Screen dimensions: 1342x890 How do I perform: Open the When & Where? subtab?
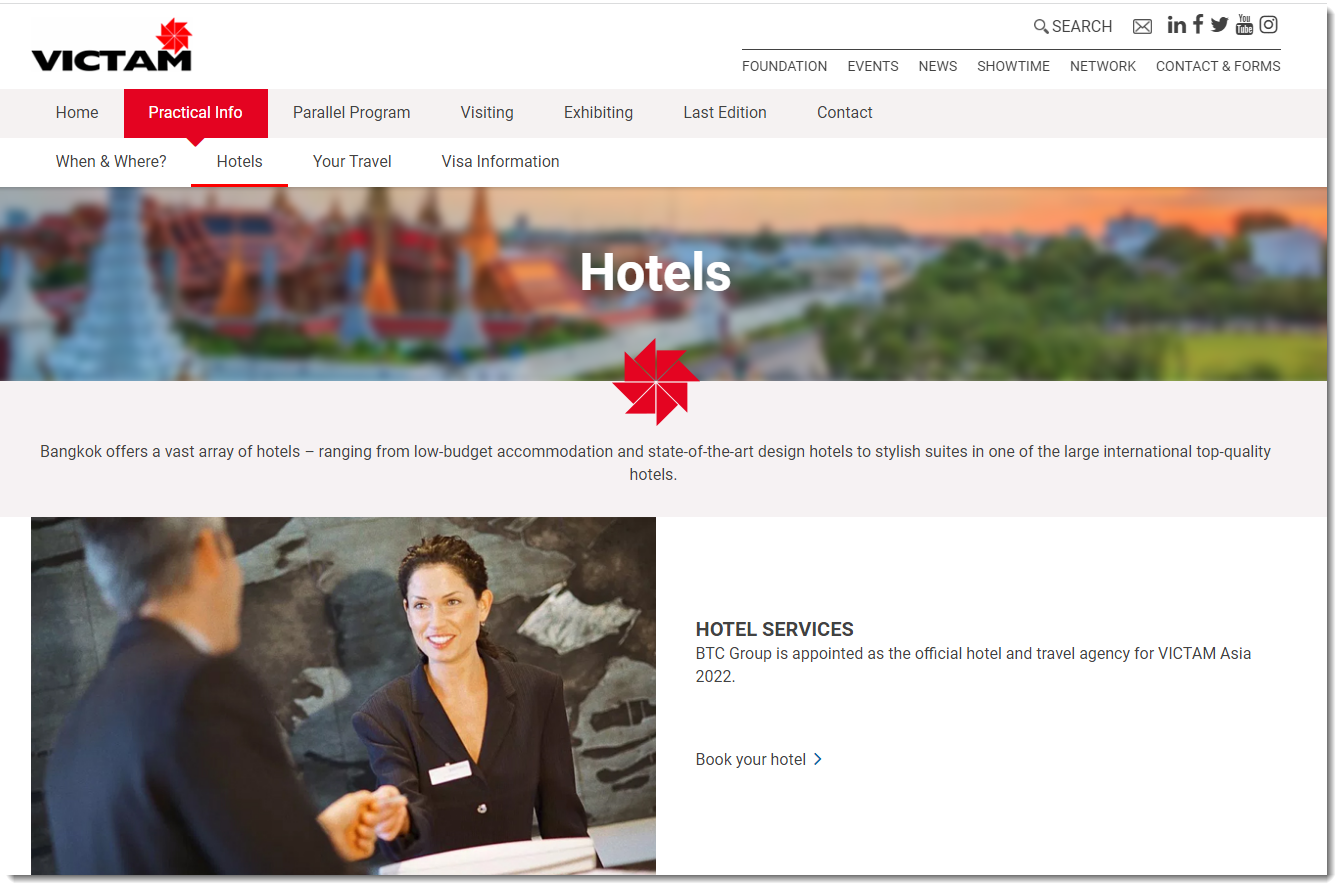click(x=111, y=162)
